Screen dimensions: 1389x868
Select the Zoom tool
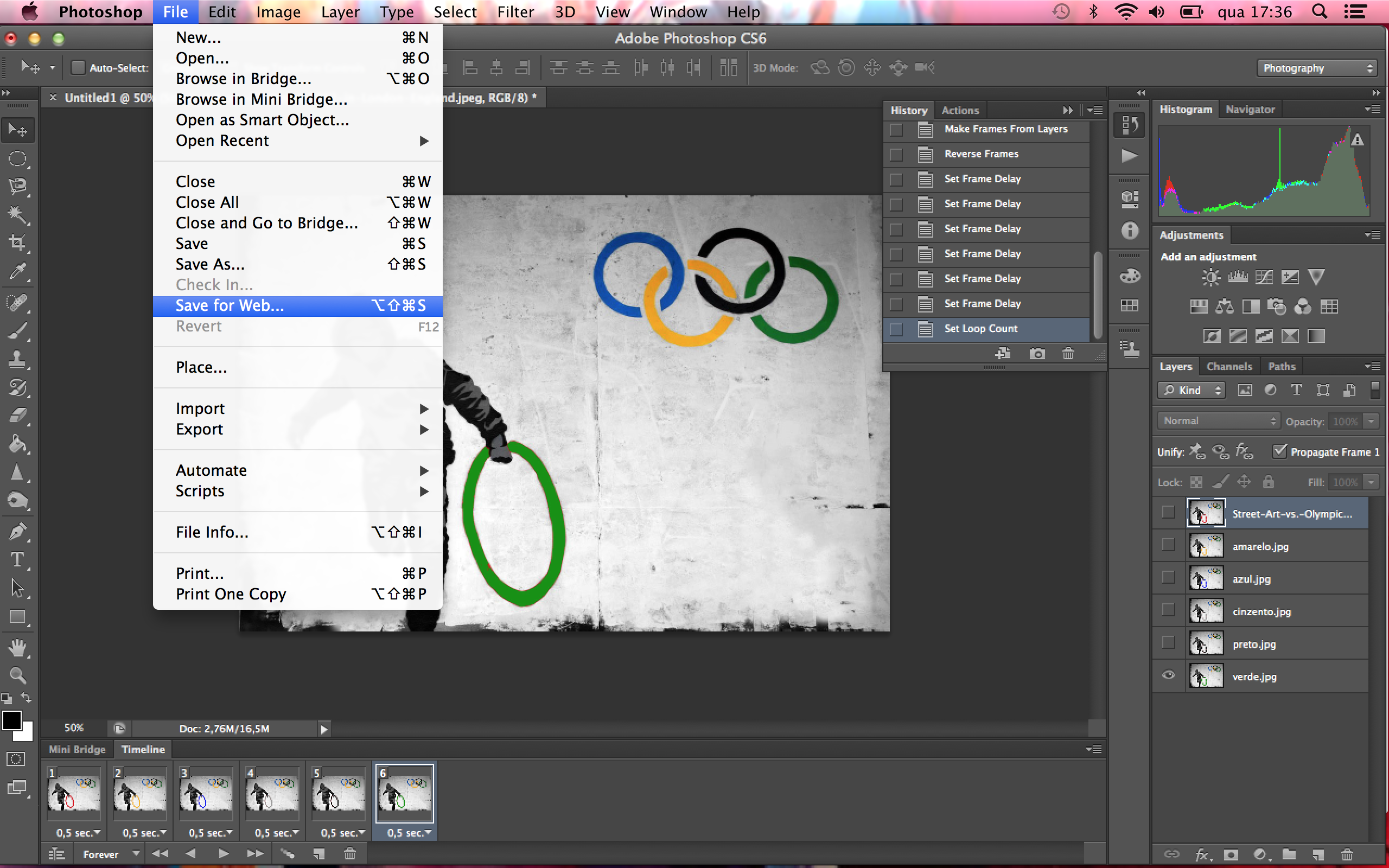point(17,676)
